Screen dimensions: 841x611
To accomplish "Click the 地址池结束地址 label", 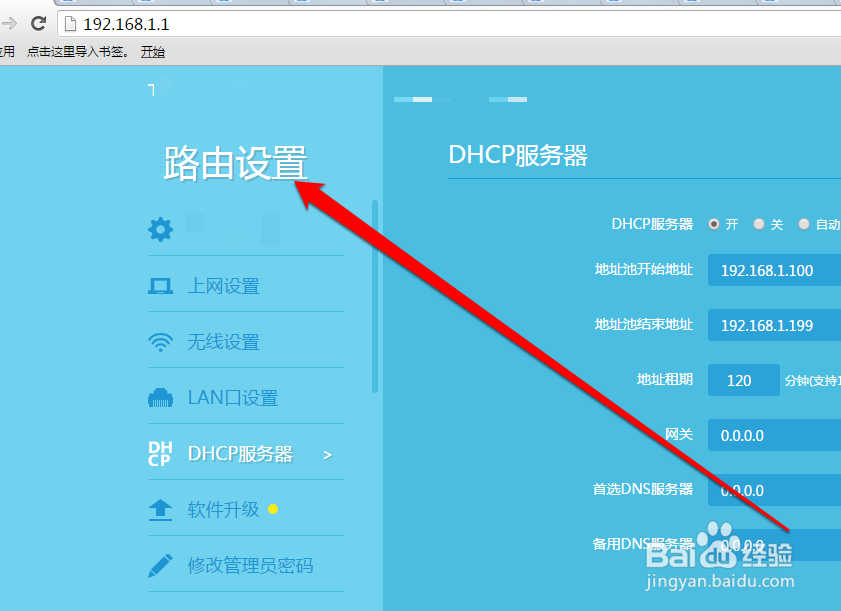I will tap(644, 325).
